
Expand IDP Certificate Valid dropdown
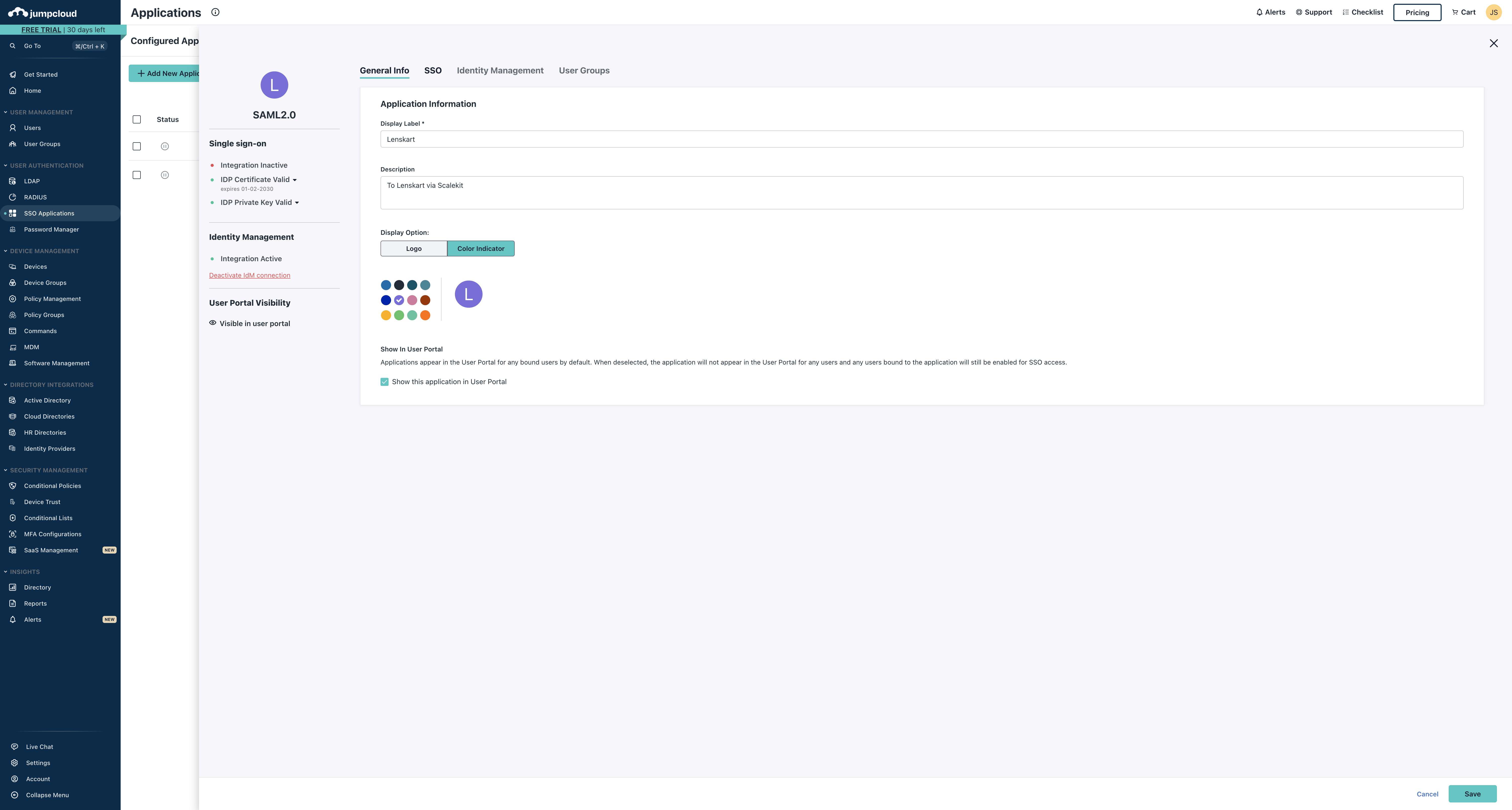[x=295, y=180]
